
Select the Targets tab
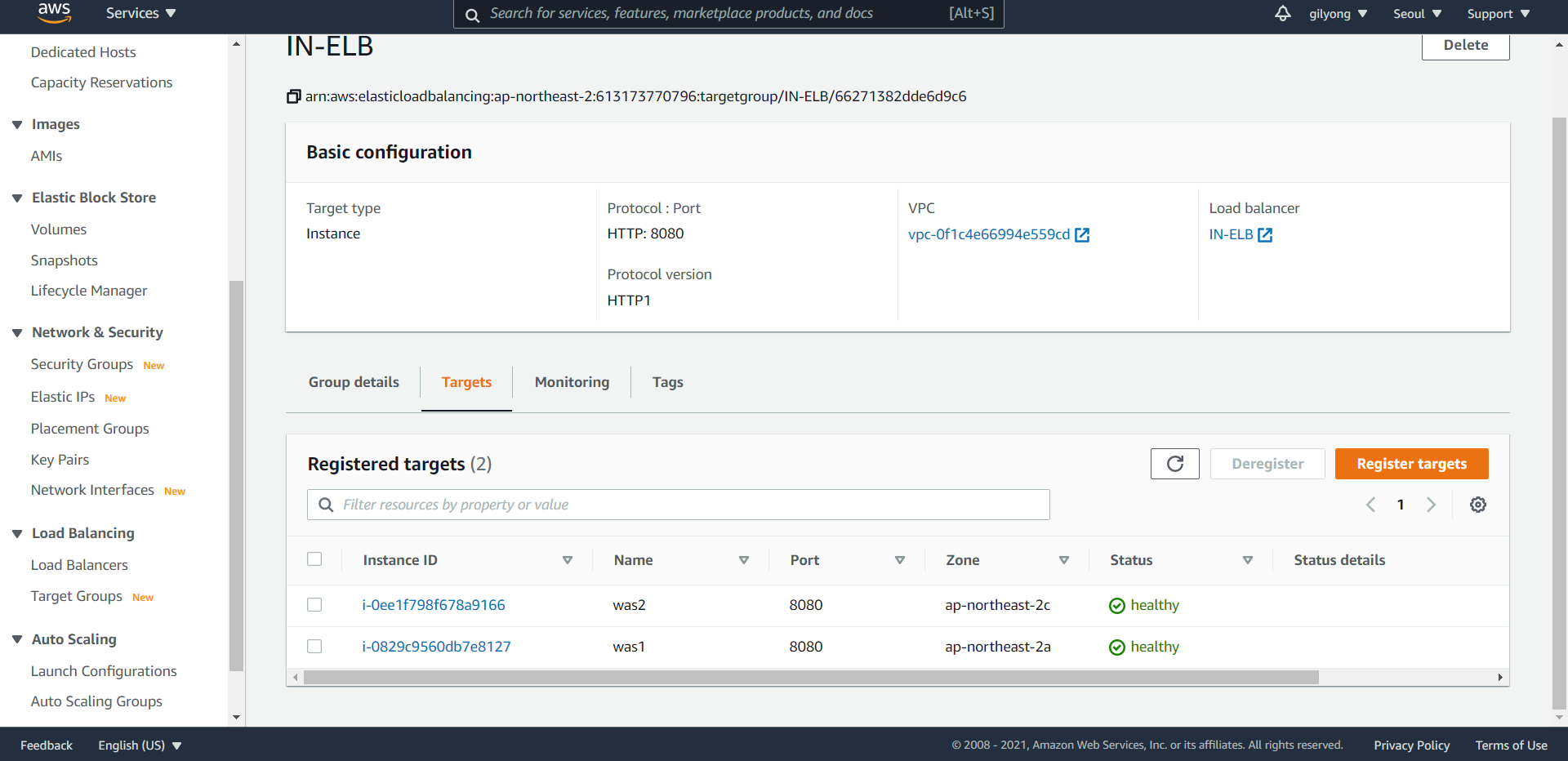466,382
